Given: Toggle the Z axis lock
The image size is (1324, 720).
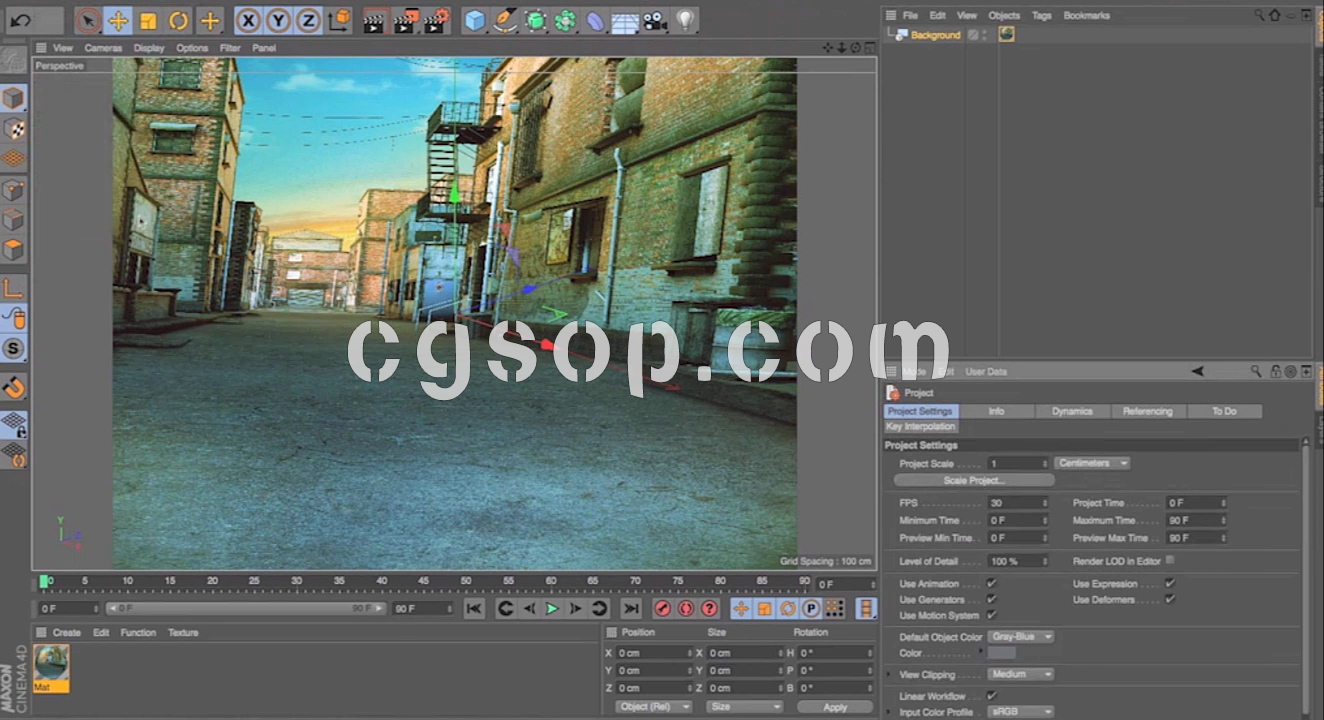Looking at the screenshot, I should pyautogui.click(x=309, y=20).
